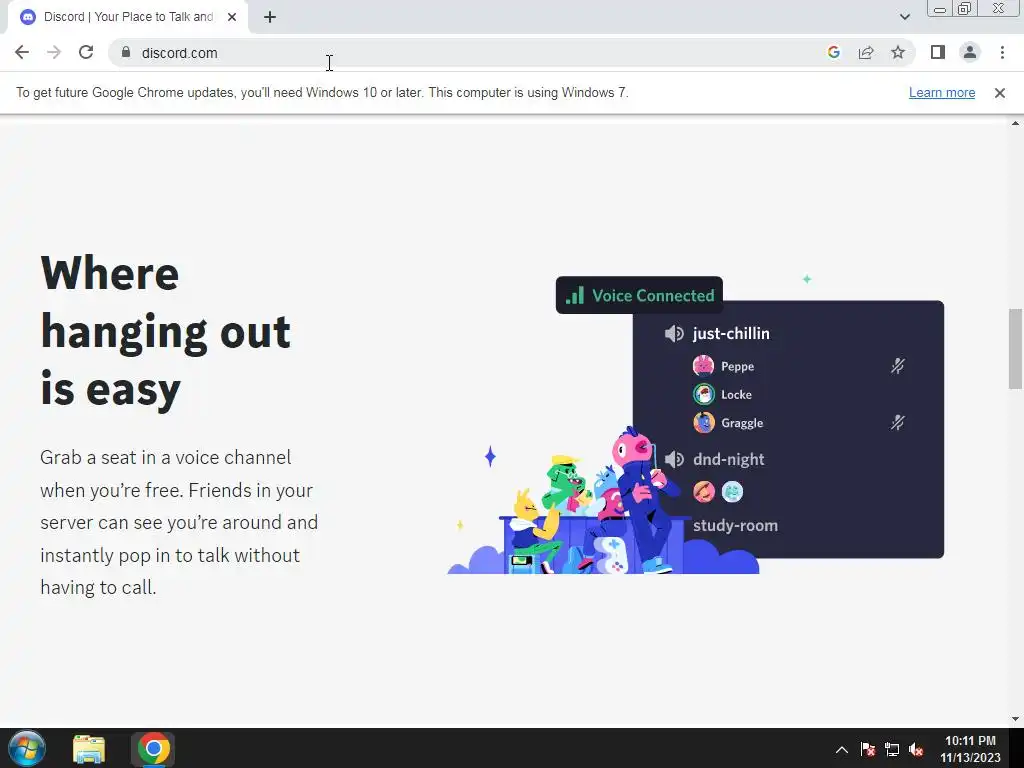This screenshot has width=1024, height=768.
Task: Click Graggle's avatar
Action: tap(703, 423)
